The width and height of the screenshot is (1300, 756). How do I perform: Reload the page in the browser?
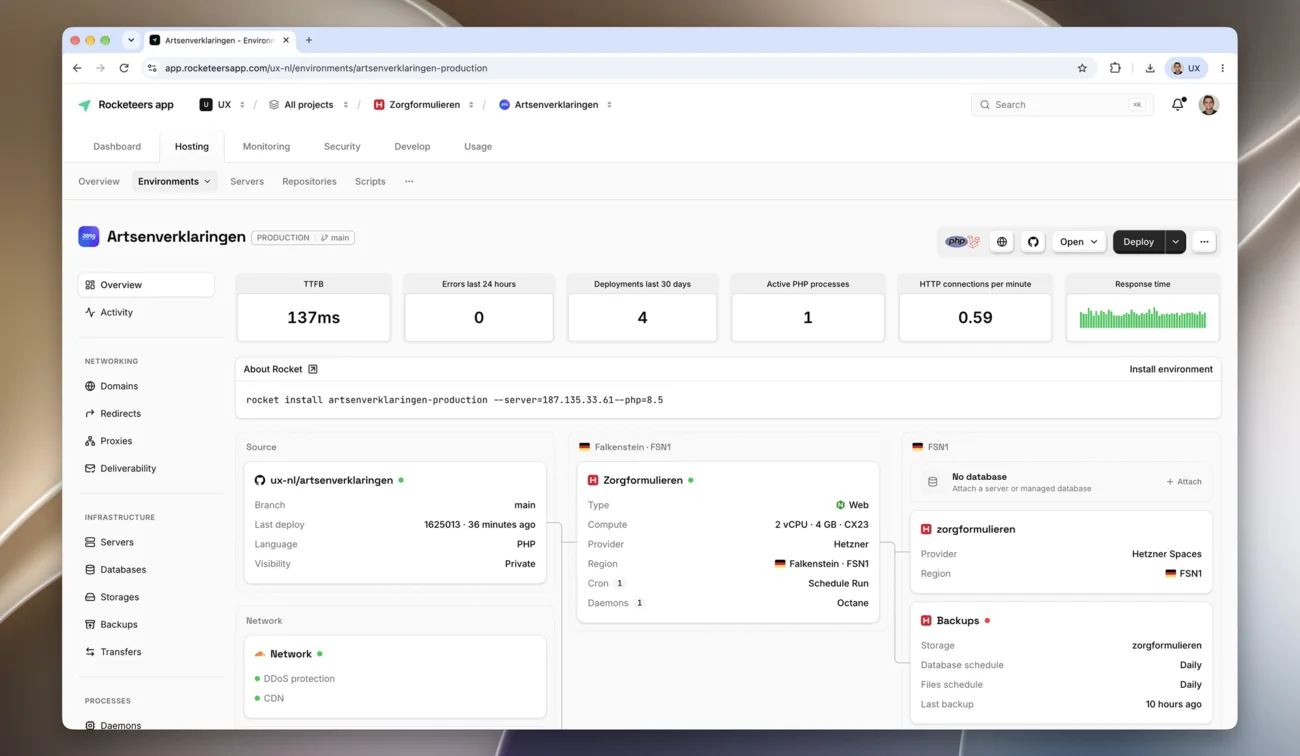click(124, 68)
